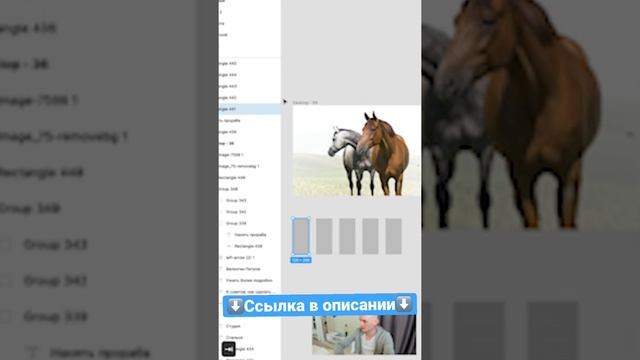
Task: Click the Desktop frame label above the horse image
Action: (305, 102)
